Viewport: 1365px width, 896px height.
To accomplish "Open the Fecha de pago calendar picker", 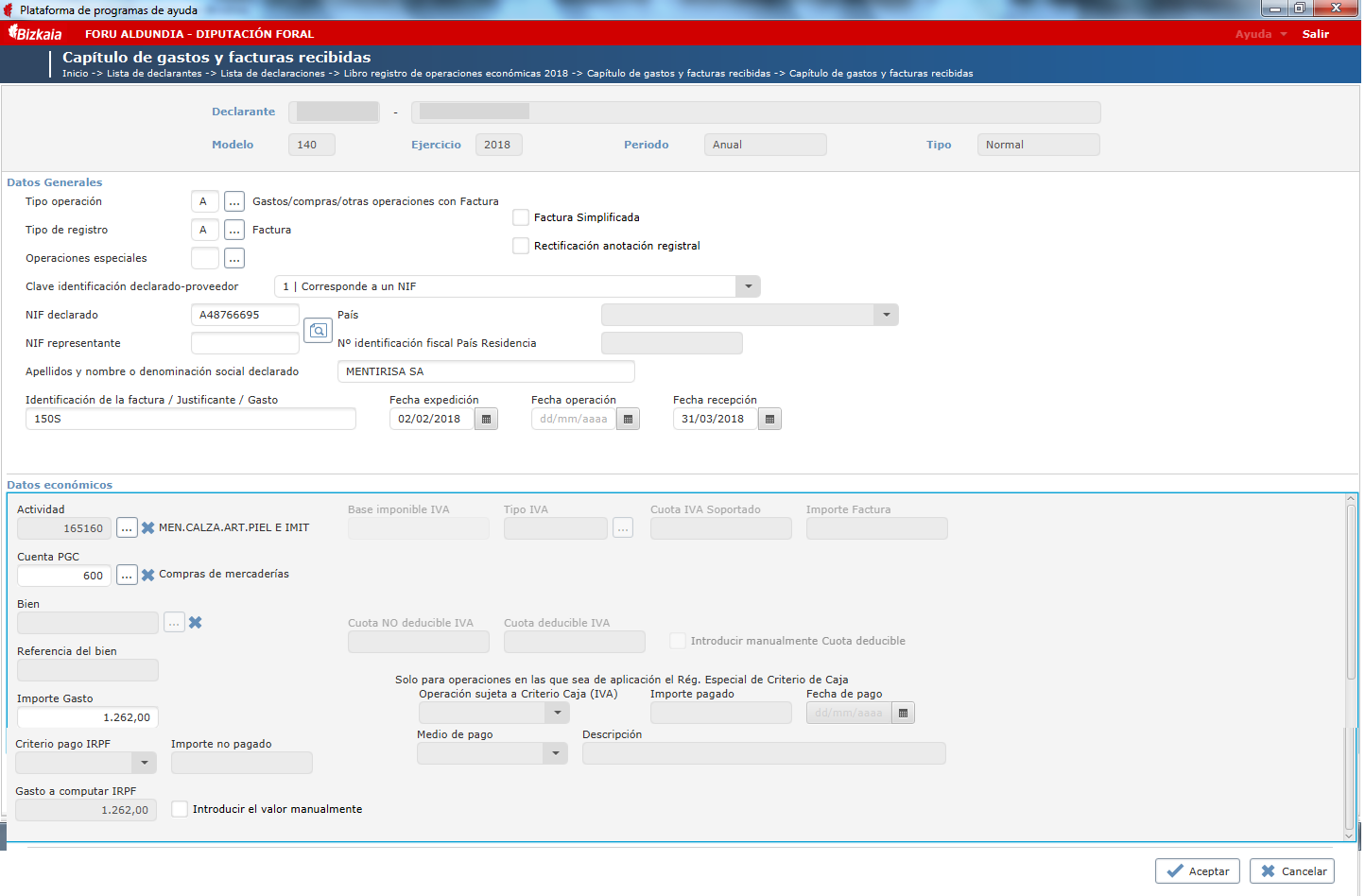I will [x=903, y=713].
